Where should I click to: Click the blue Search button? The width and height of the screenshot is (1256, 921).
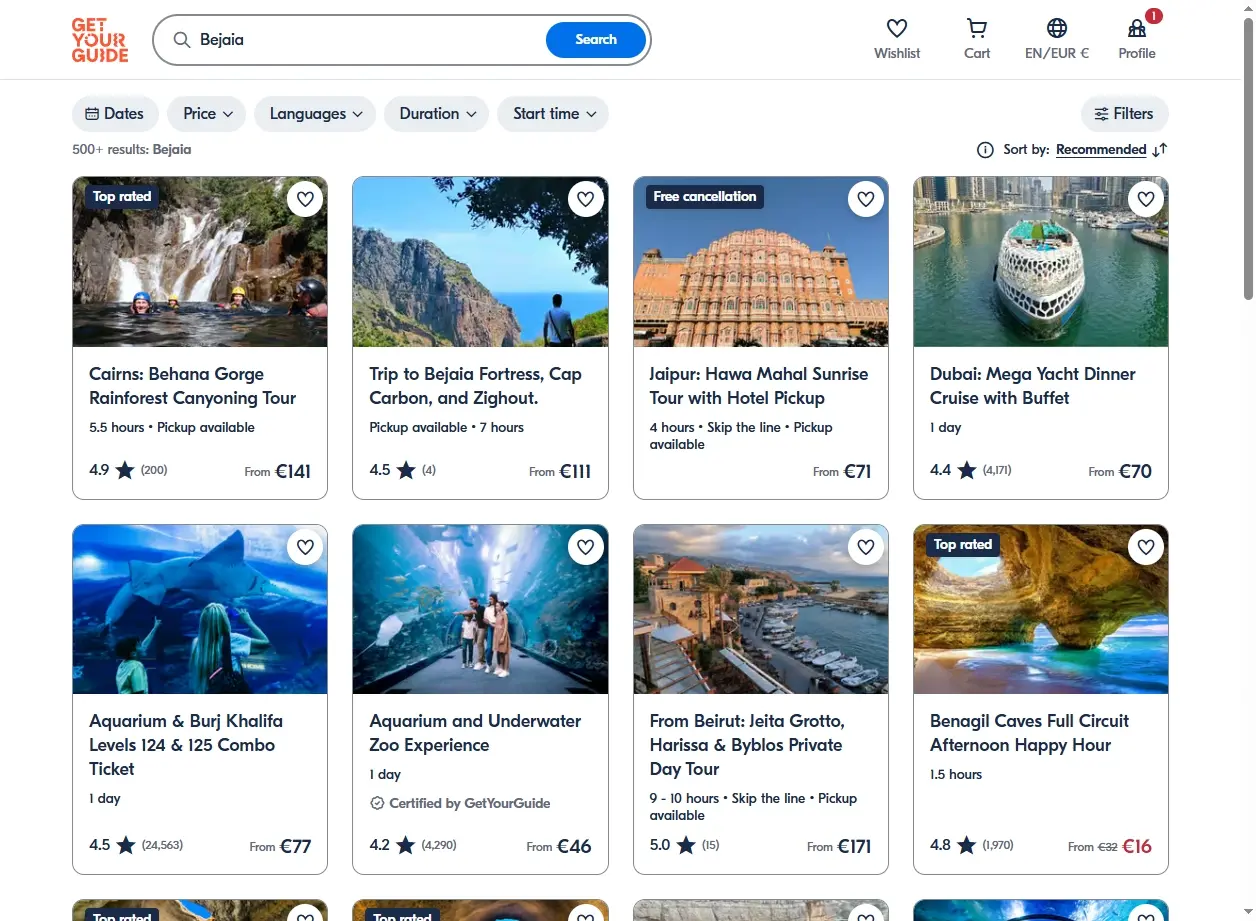(596, 40)
